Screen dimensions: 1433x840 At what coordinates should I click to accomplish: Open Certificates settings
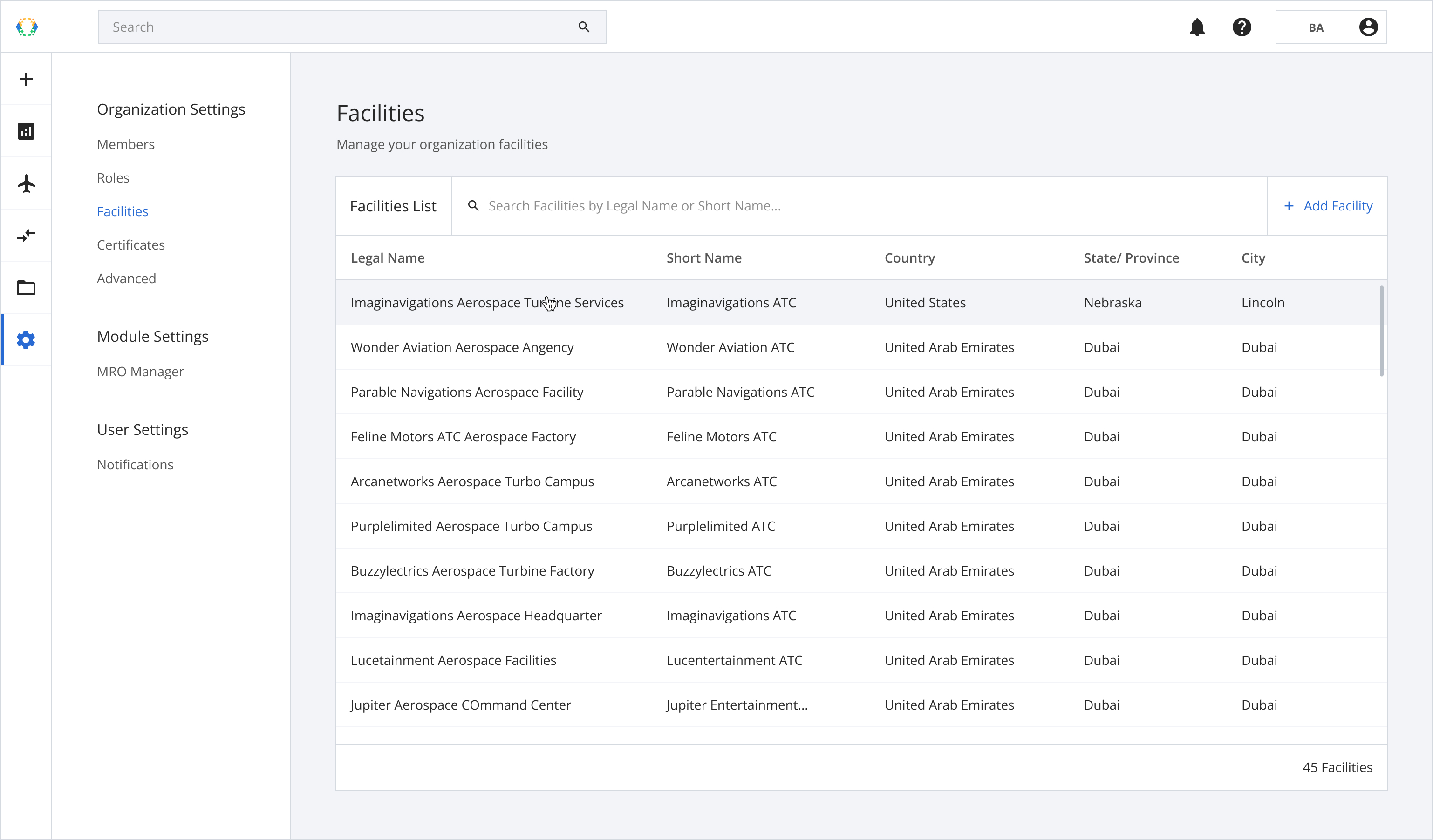[131, 245]
